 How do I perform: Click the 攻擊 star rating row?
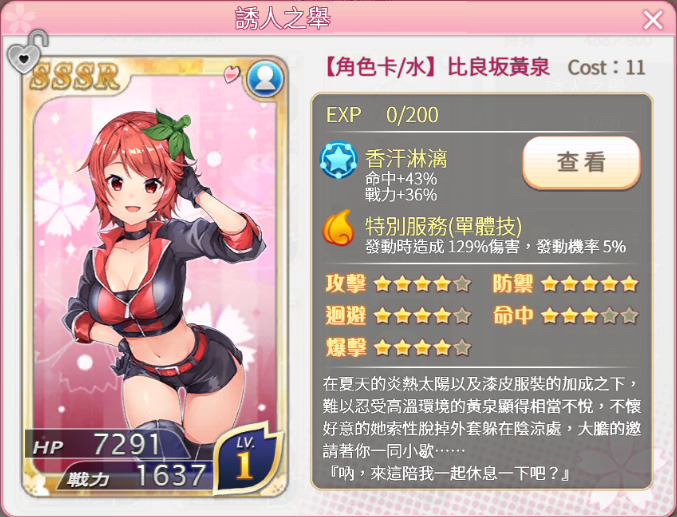[398, 284]
